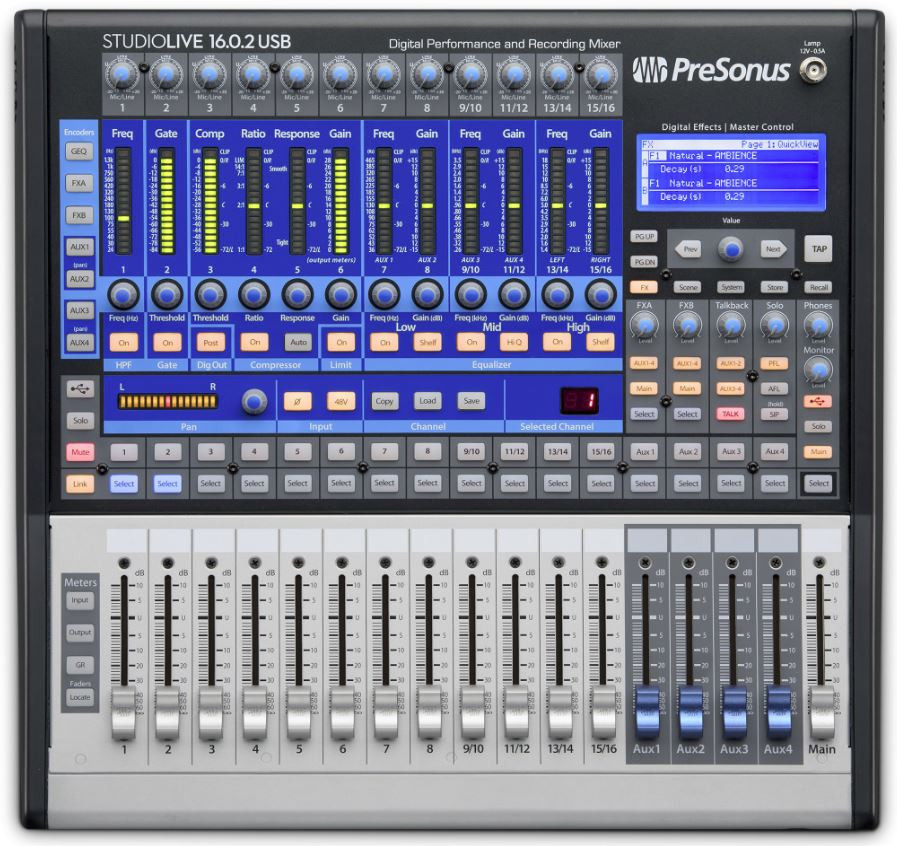
Task: Toggle the HPF On button
Action: click(124, 343)
